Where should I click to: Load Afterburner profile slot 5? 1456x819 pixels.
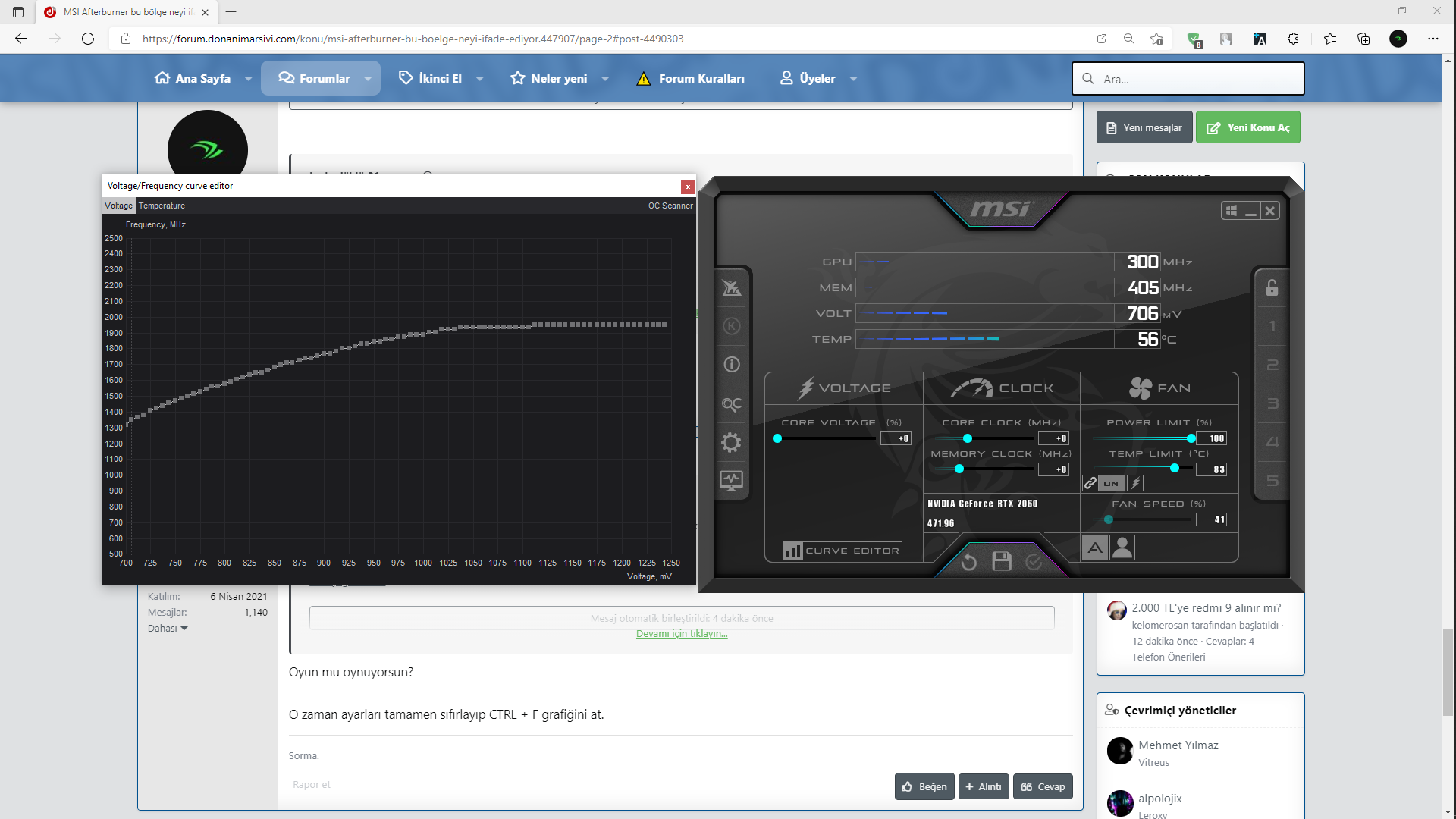(x=1272, y=481)
